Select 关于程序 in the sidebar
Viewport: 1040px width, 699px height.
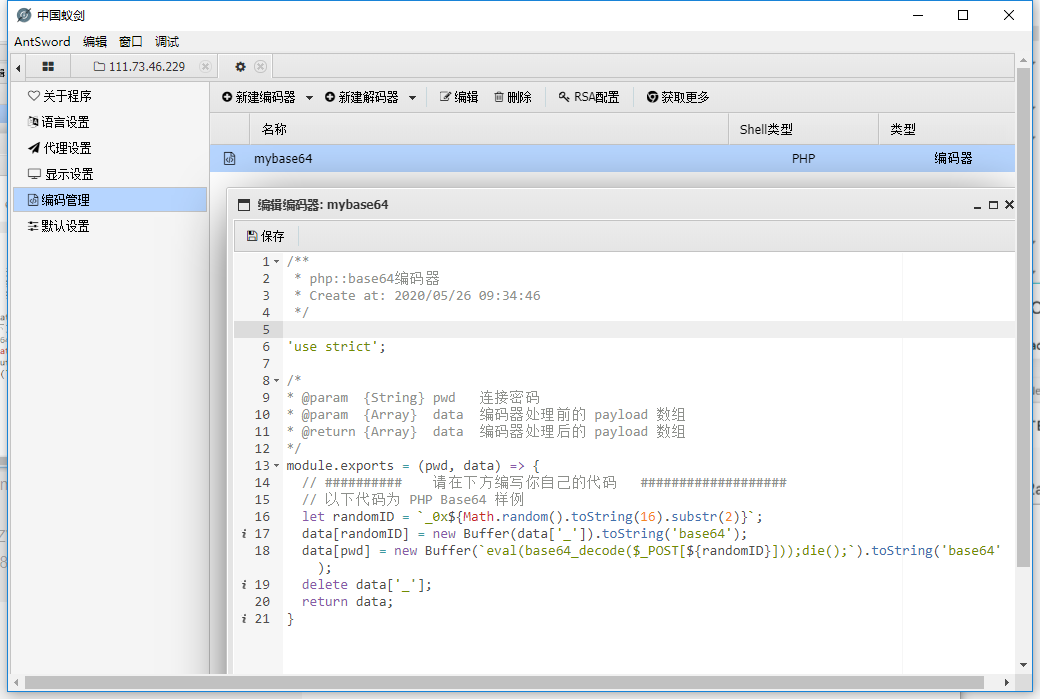tap(110, 96)
